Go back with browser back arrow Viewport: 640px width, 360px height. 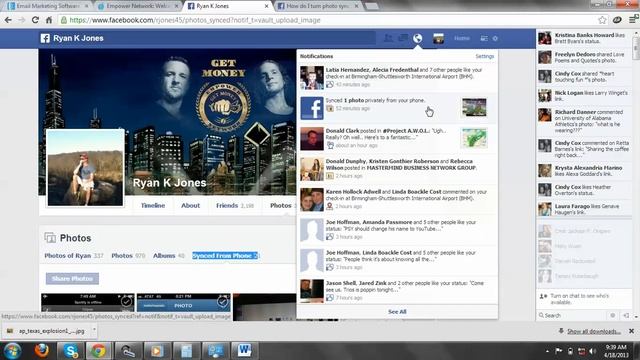tap(8, 20)
